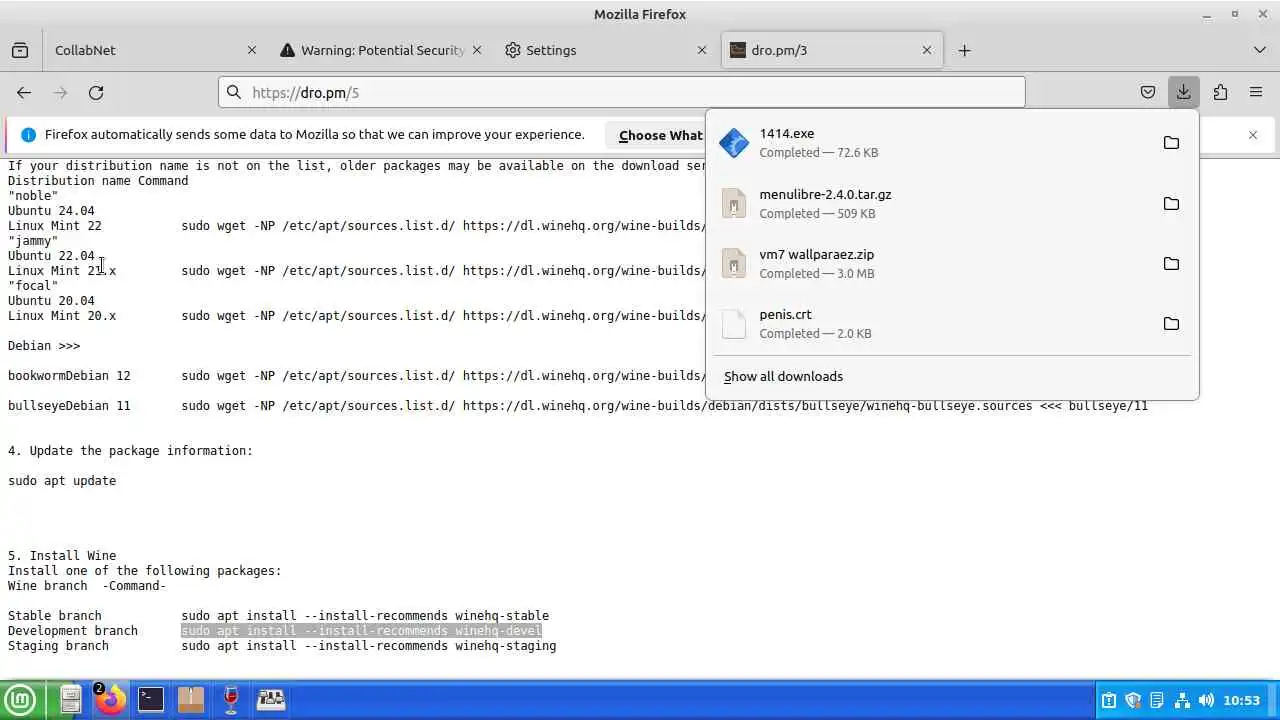Open the last taskbar application icon
The image size is (1280, 720).
(271, 700)
